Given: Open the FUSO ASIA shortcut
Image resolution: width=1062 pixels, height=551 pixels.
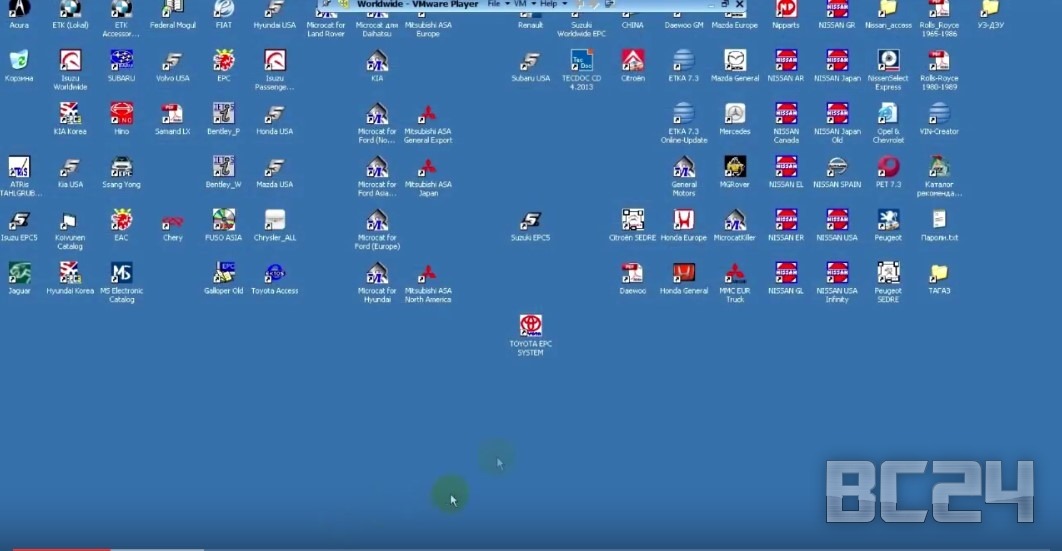Looking at the screenshot, I should 224,220.
